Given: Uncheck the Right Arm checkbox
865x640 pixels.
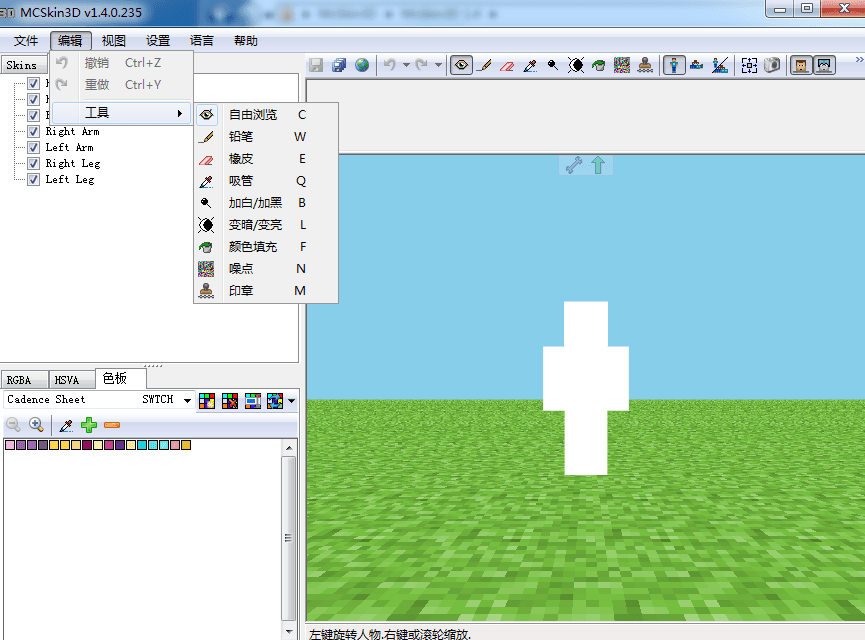Looking at the screenshot, I should tap(34, 131).
